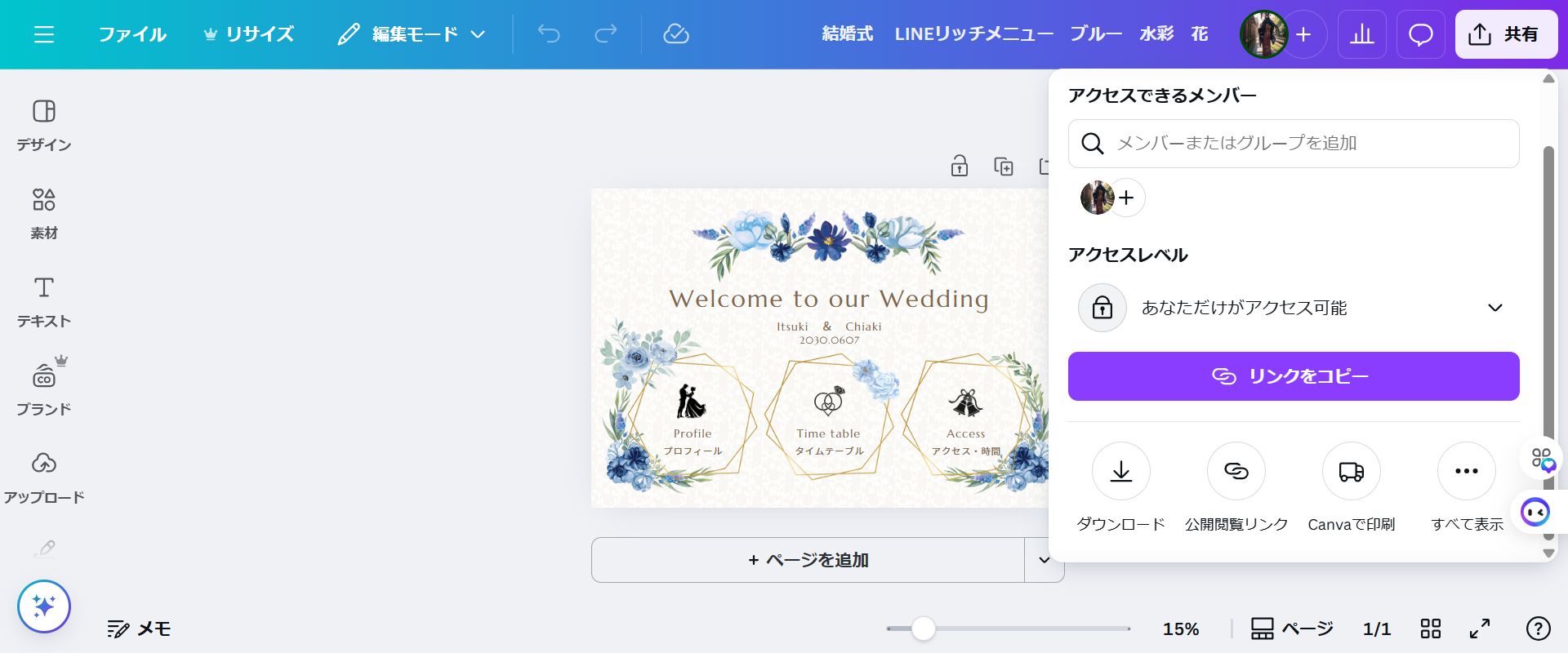Expand the あなただけがアクセス可能 access dropdown
Viewport: 1568px width, 653px height.
tap(1294, 308)
